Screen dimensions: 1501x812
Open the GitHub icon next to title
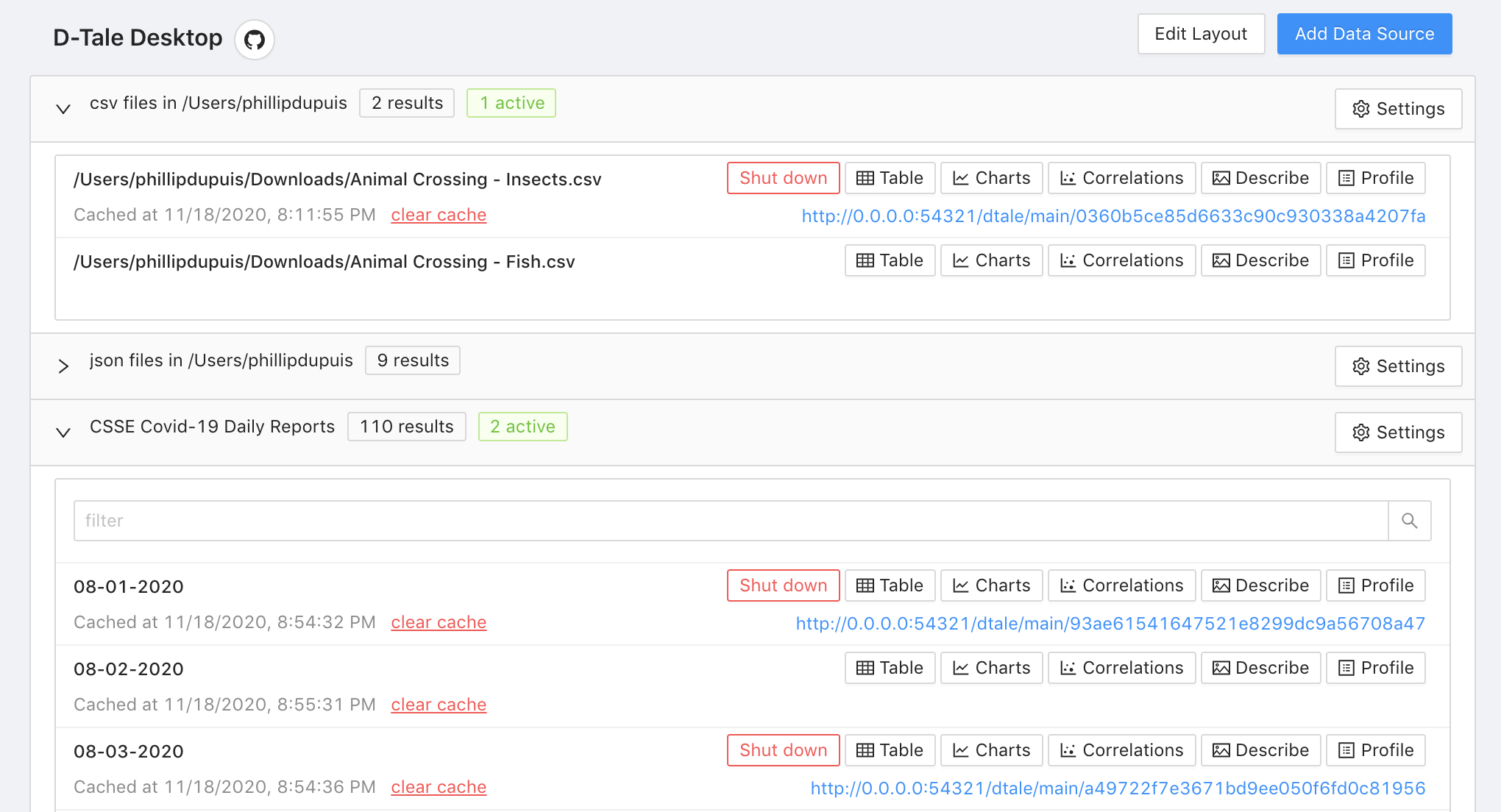(x=255, y=40)
